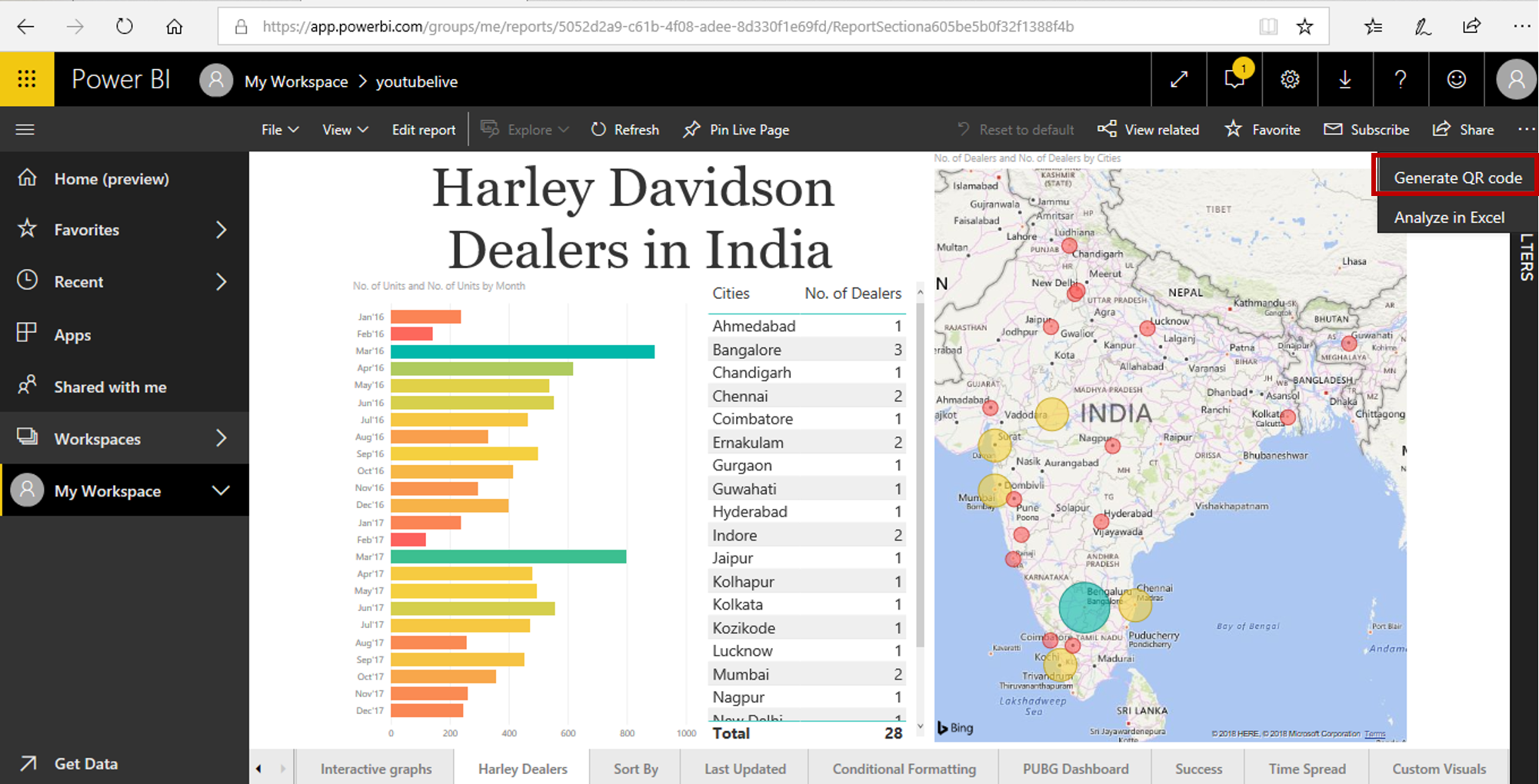
Task: Click the browser back arrow
Action: point(25,27)
